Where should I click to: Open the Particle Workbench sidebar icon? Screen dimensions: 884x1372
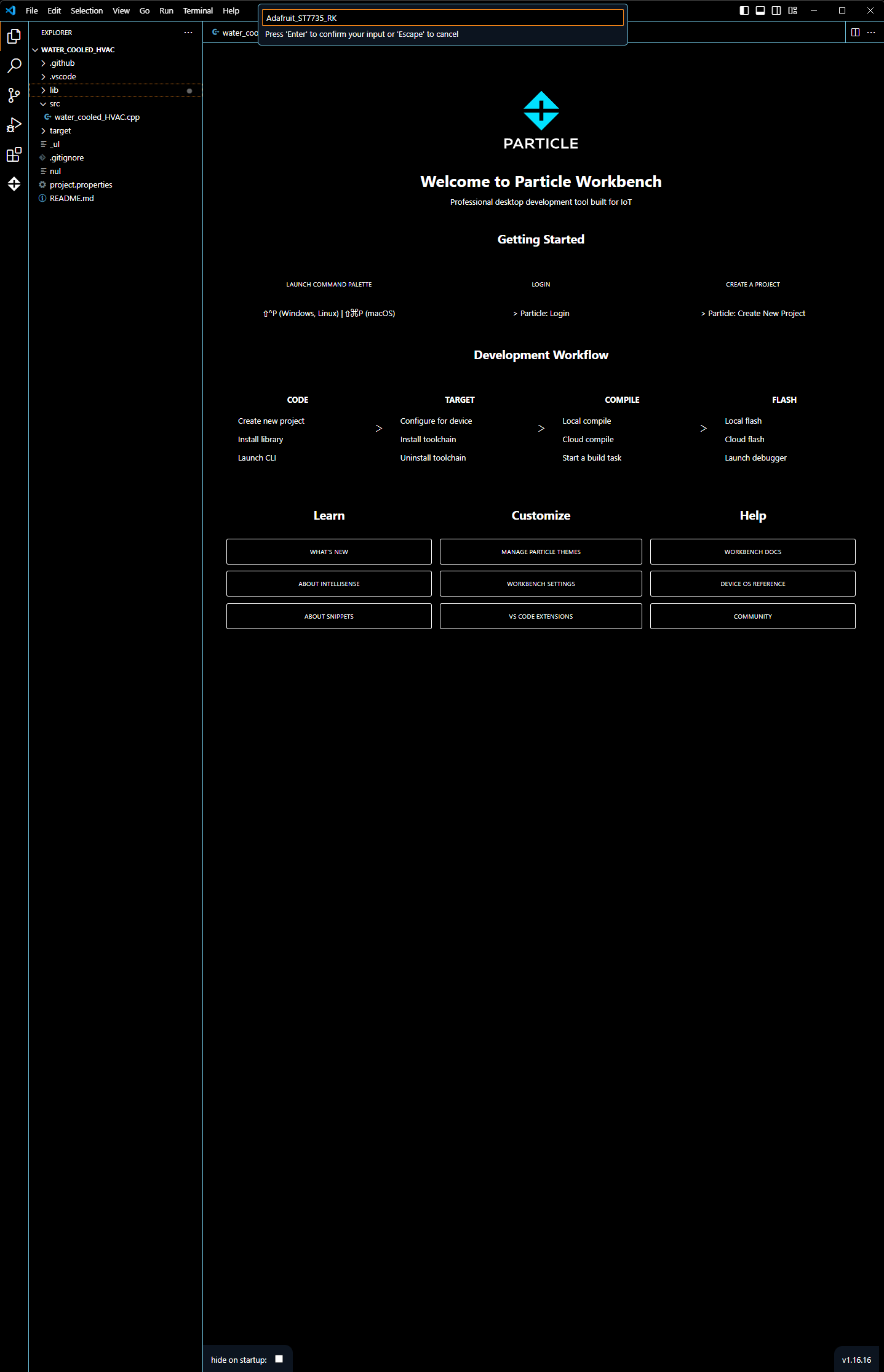tap(14, 184)
